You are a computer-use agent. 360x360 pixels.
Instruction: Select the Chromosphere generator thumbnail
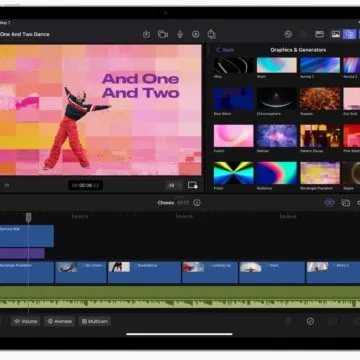click(x=277, y=99)
